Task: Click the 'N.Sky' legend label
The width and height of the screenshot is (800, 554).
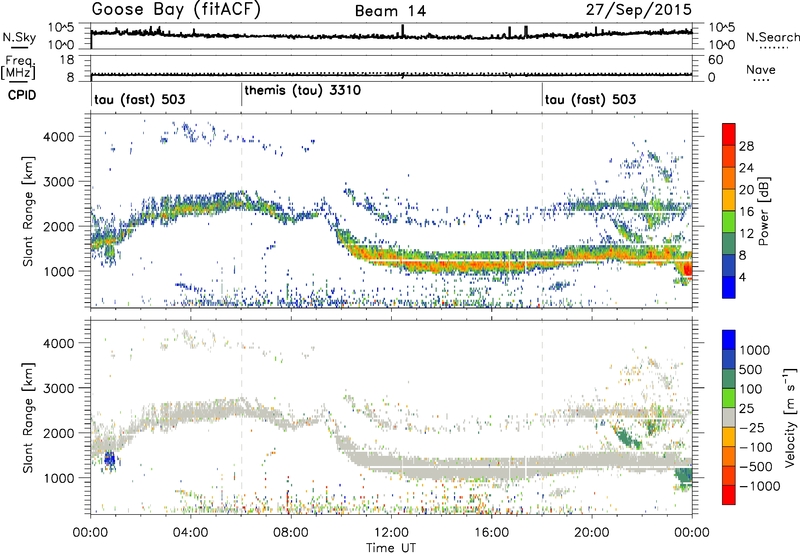Action: pos(19,37)
